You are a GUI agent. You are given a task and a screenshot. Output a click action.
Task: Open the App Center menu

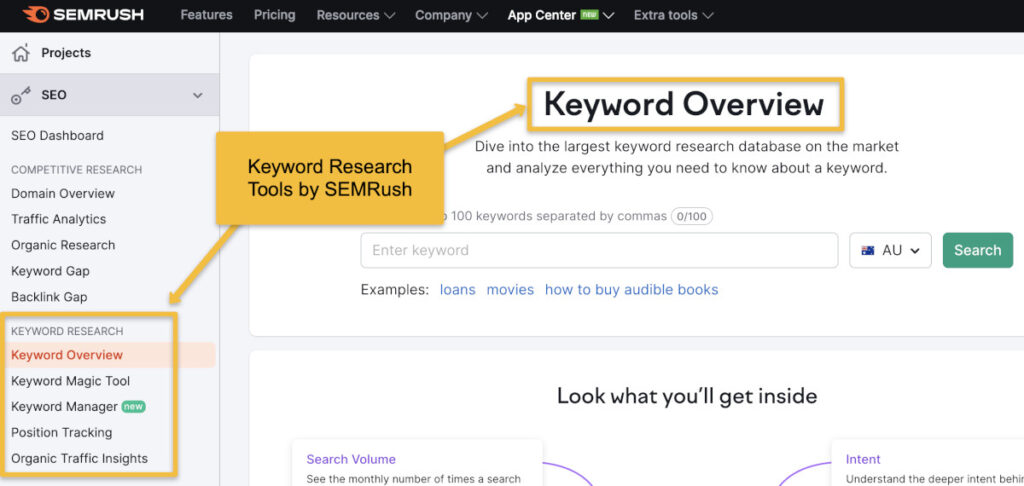click(561, 15)
